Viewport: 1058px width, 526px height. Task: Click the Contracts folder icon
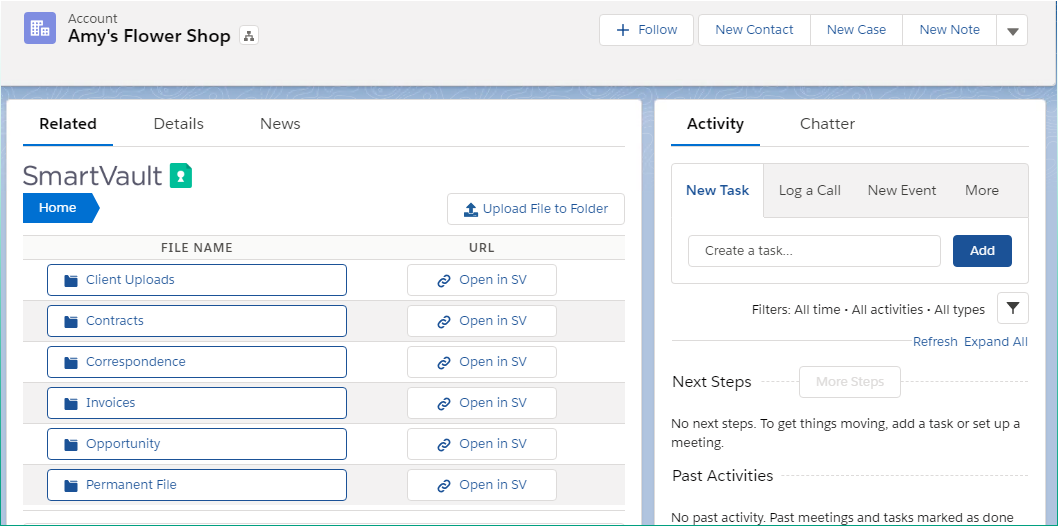pyautogui.click(x=71, y=322)
